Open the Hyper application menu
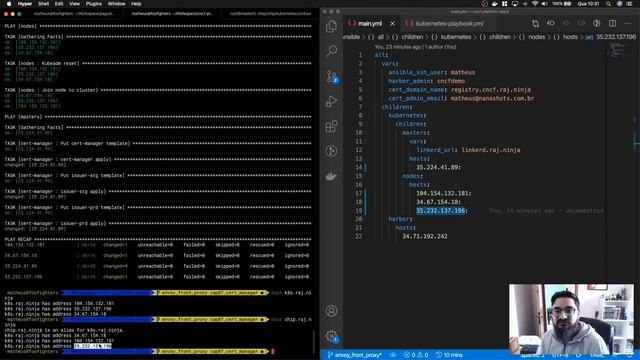Screen dimensions: 640x360 pos(25,4)
